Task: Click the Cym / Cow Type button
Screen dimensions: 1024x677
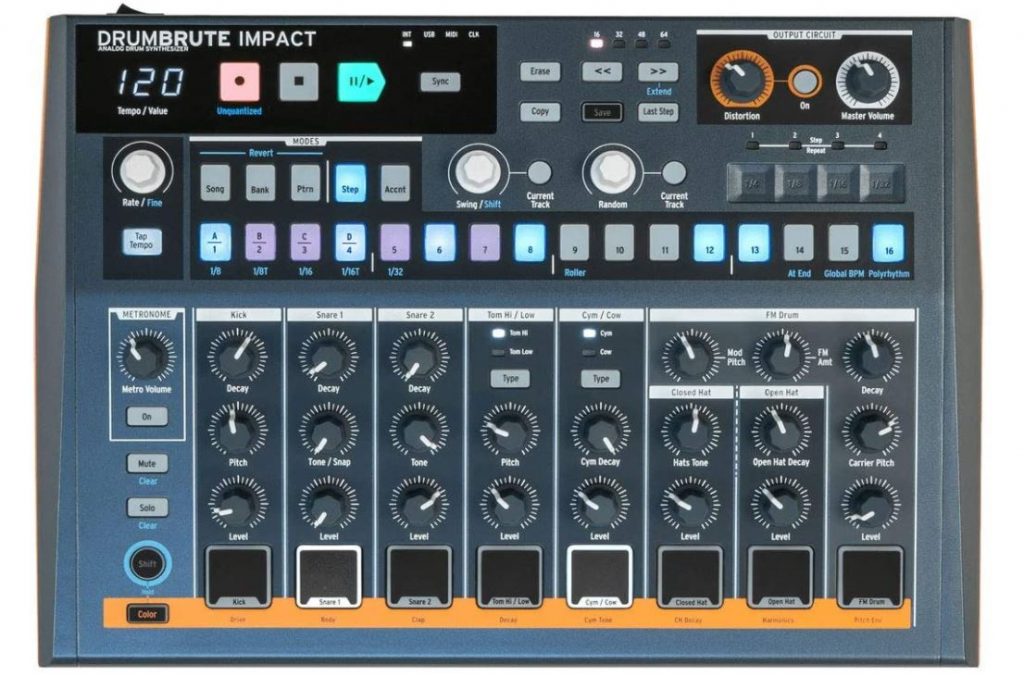Action: coord(601,379)
